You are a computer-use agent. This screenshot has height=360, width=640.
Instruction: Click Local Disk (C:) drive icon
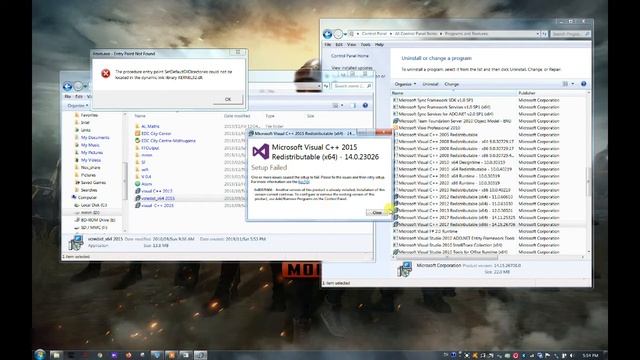point(77,205)
